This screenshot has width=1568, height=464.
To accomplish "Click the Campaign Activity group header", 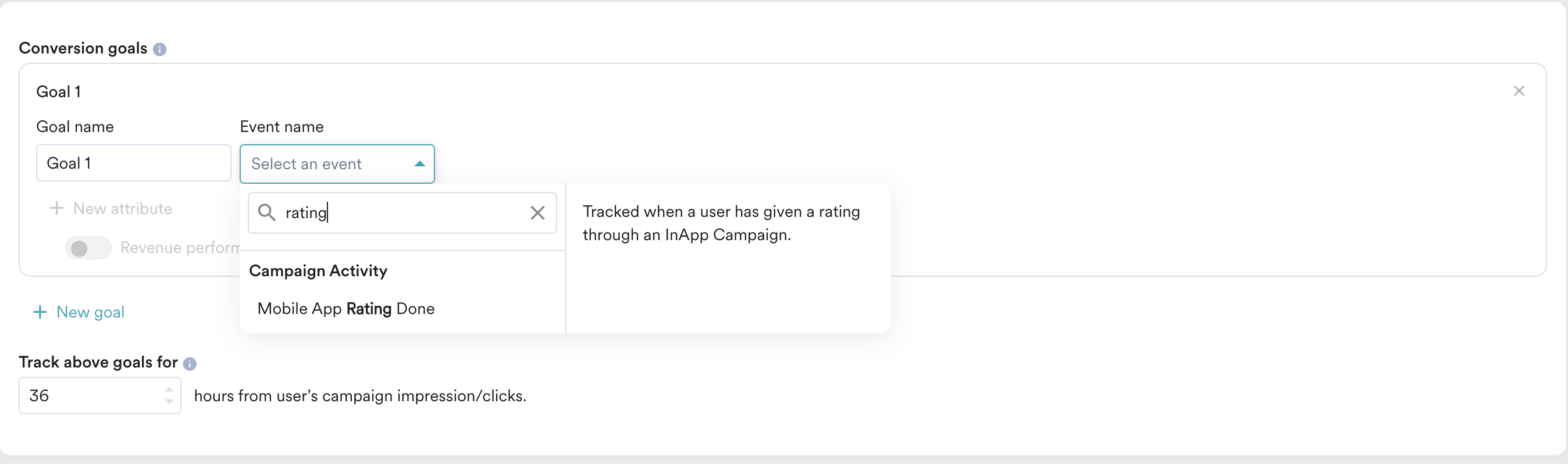I will coord(318,271).
